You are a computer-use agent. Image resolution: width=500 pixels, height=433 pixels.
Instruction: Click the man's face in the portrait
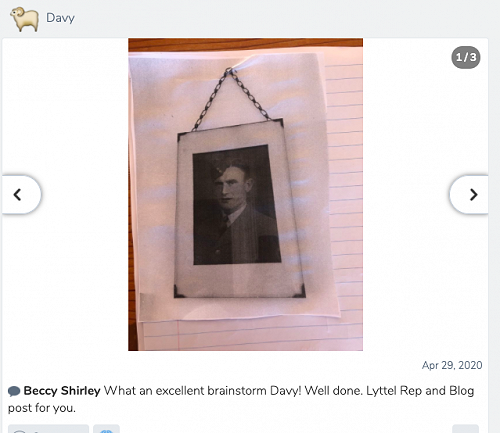click(231, 188)
